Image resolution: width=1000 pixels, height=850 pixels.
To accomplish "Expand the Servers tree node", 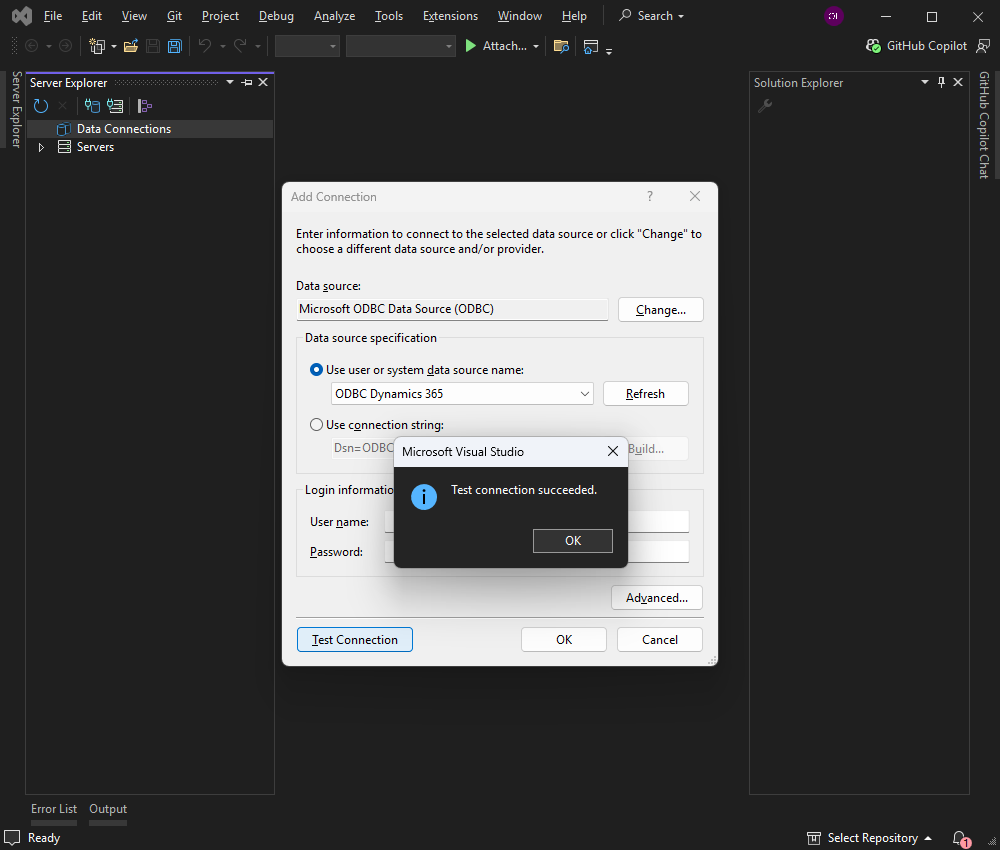I will [x=41, y=147].
